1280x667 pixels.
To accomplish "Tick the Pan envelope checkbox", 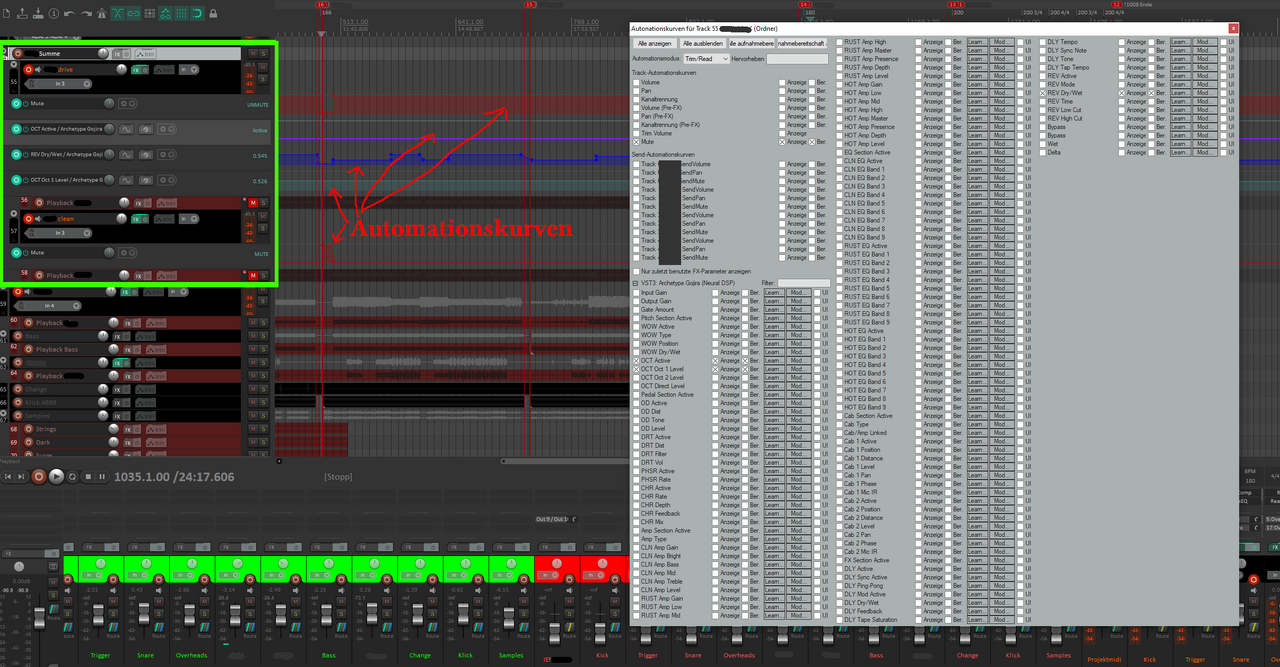I will 636,91.
